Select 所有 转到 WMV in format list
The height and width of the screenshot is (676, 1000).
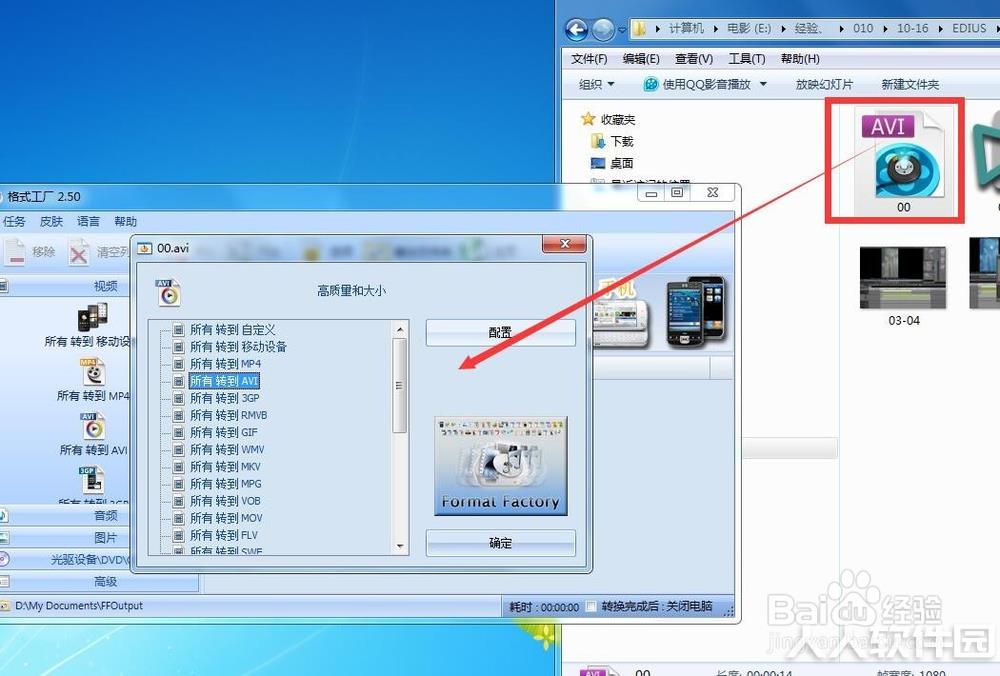pyautogui.click(x=227, y=450)
